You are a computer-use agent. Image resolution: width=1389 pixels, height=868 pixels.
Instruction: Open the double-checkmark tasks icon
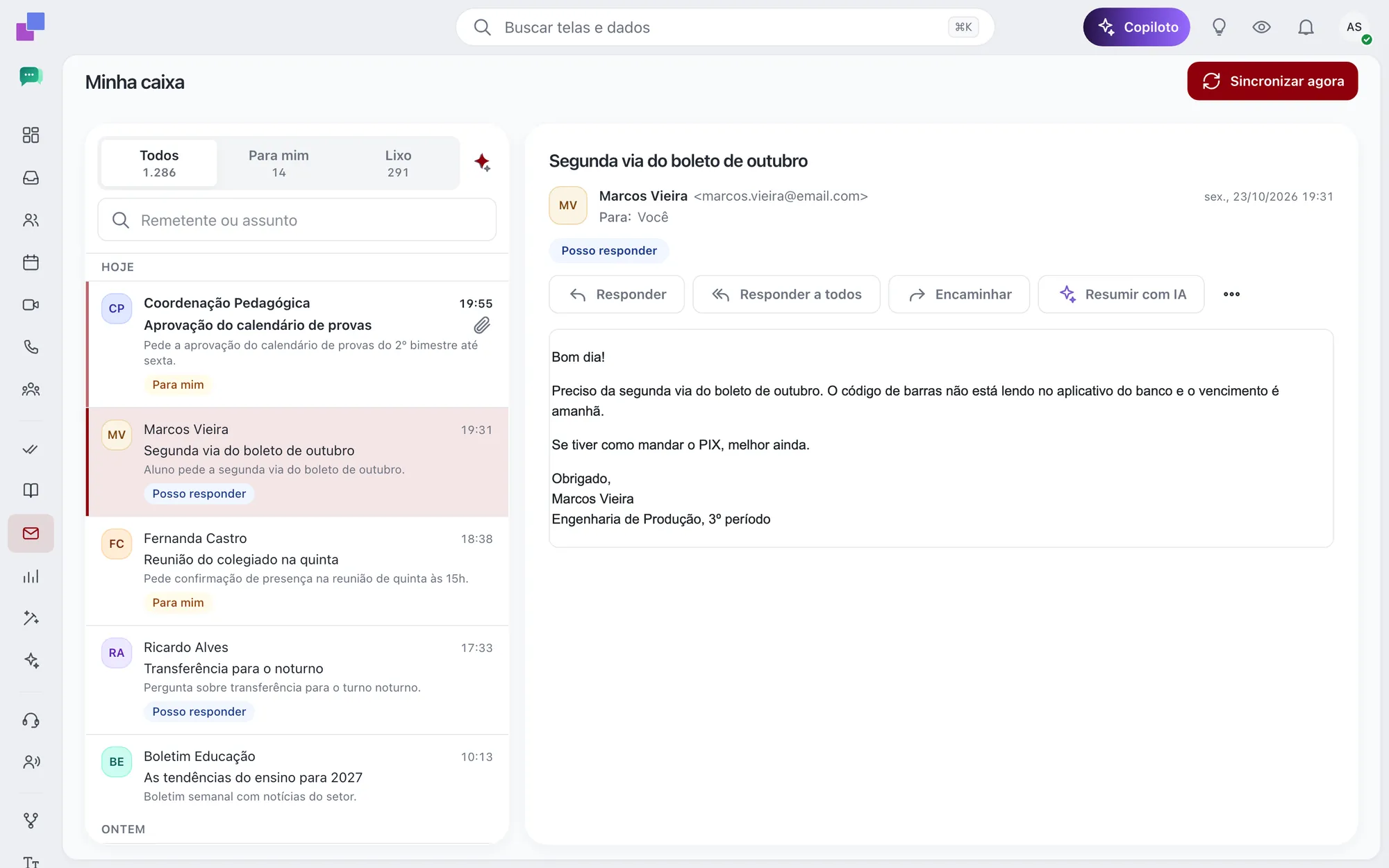coord(31,449)
